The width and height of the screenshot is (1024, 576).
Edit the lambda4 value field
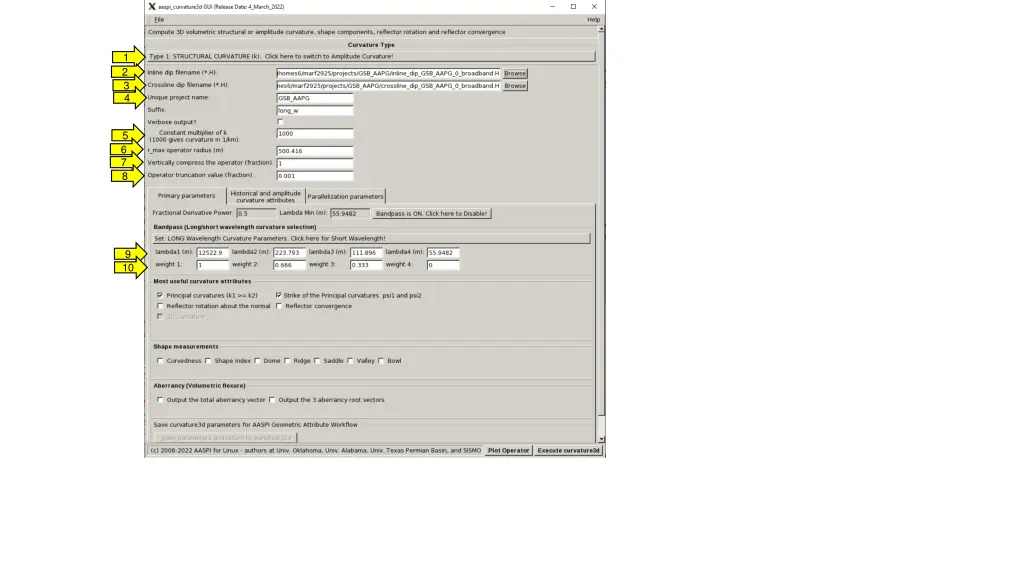click(443, 252)
